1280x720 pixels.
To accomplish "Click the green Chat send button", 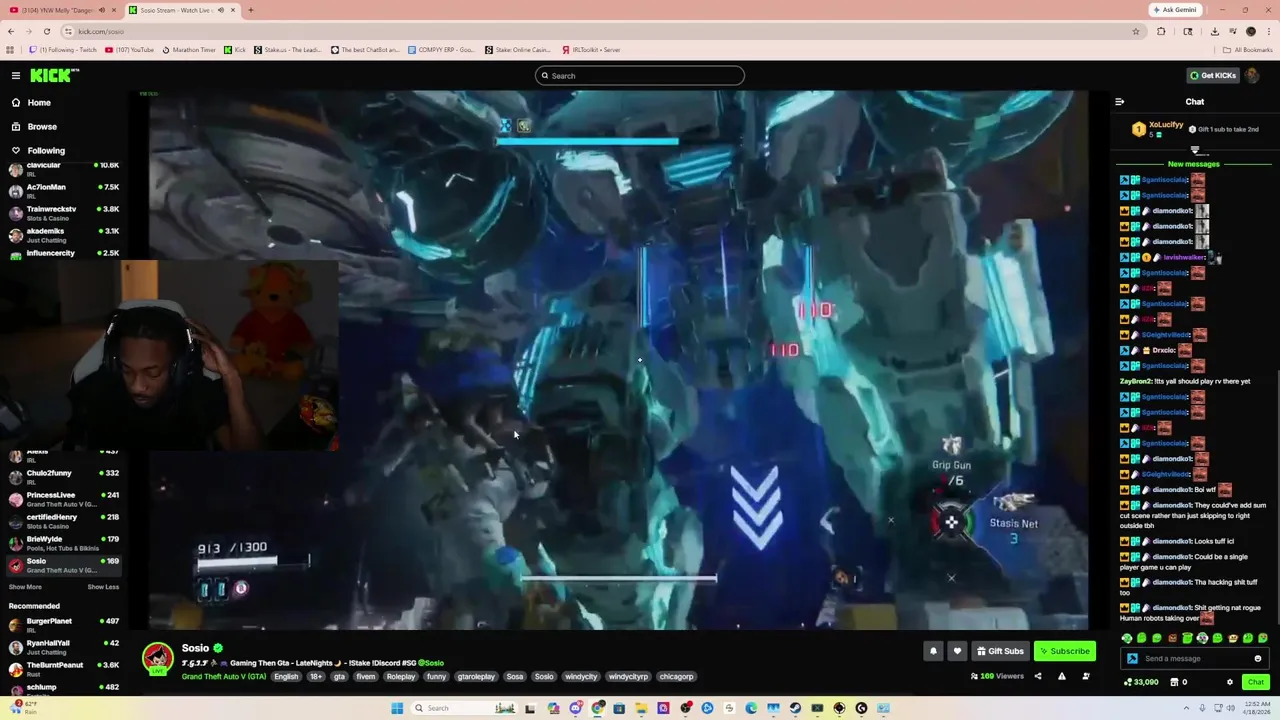I will point(1256,683).
